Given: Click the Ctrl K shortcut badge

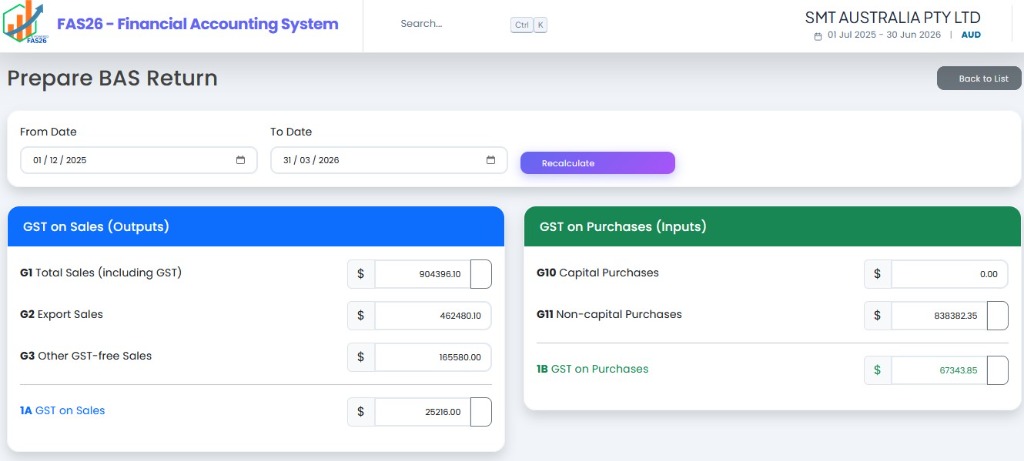Looking at the screenshot, I should coord(529,25).
